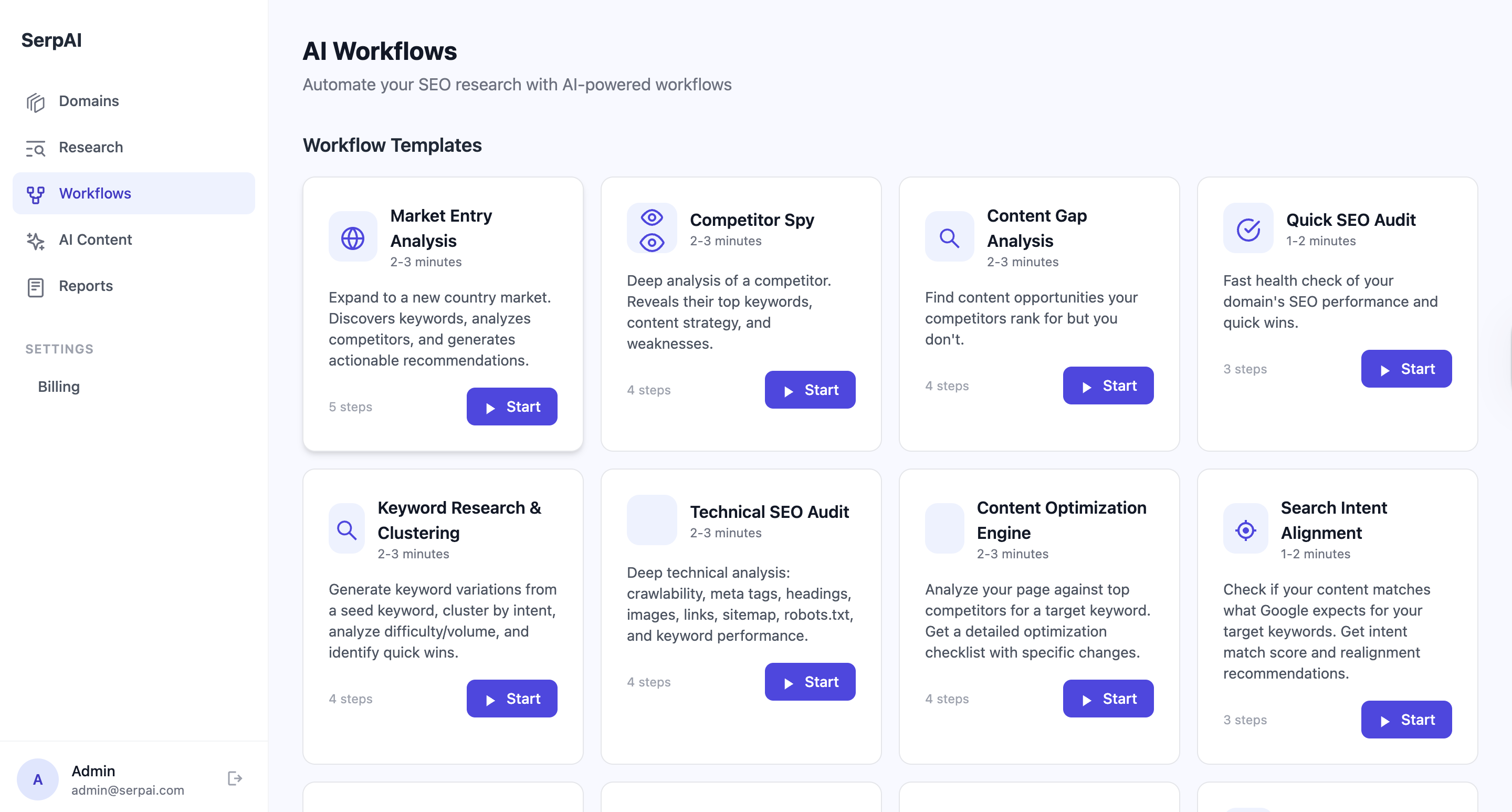Click the magnifier icon on Content Gap Analysis
The width and height of the screenshot is (1512, 812).
[x=949, y=236]
